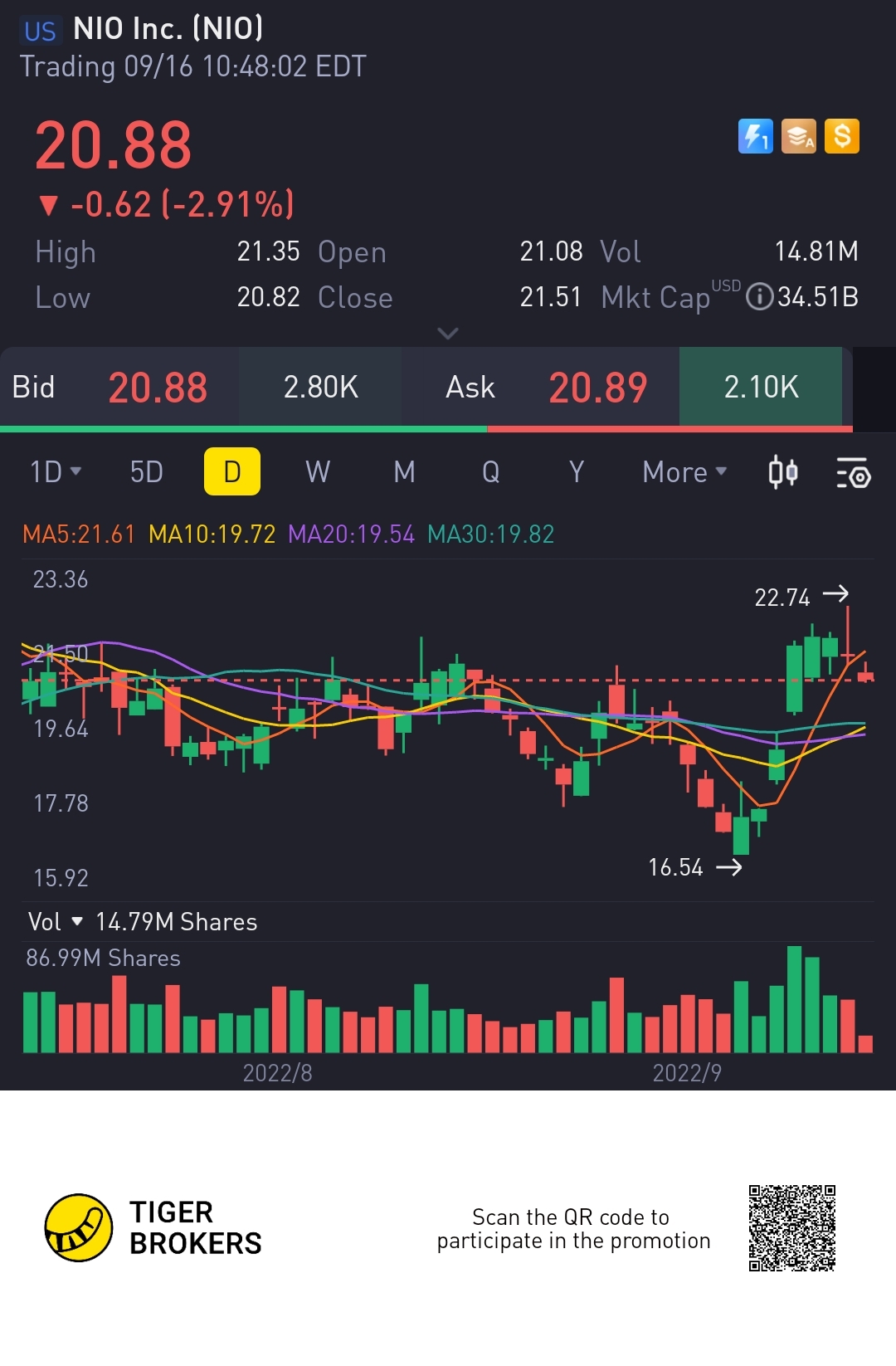
Task: Tap the MA20:19.54 indicator label
Action: pyautogui.click(x=351, y=534)
